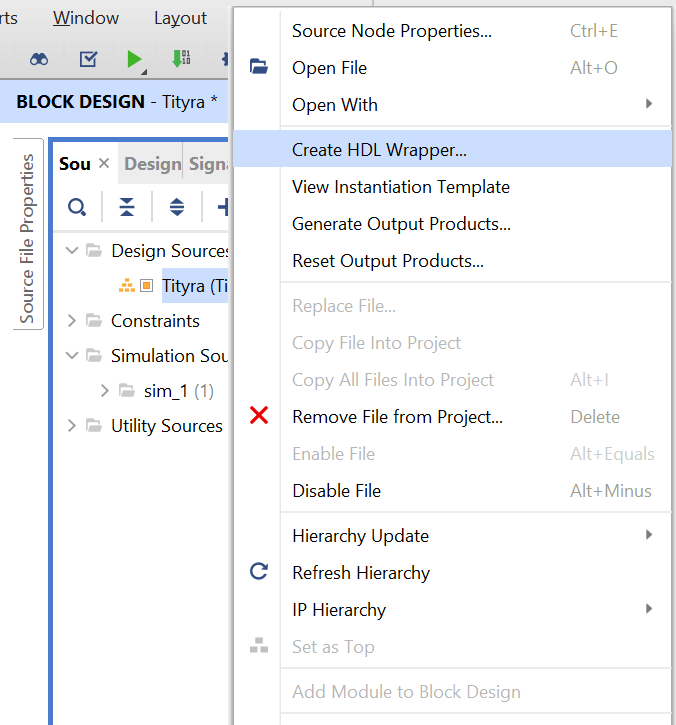Expand the Constraints folder

[72, 320]
